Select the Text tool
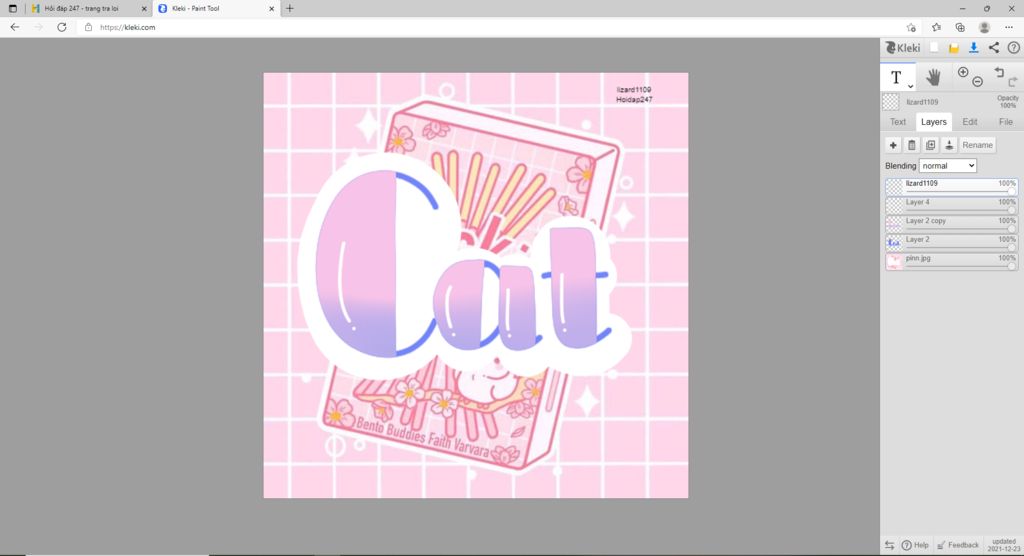Image resolution: width=1024 pixels, height=556 pixels. (896, 77)
